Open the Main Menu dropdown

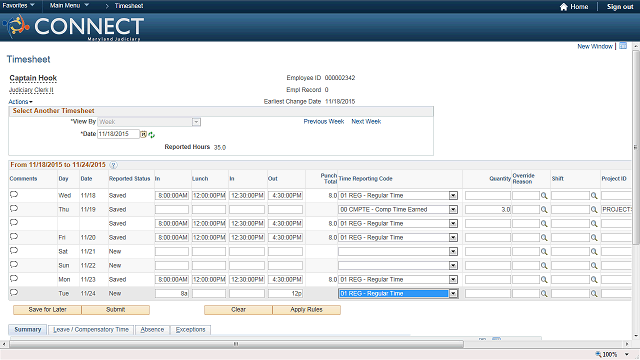69,6
